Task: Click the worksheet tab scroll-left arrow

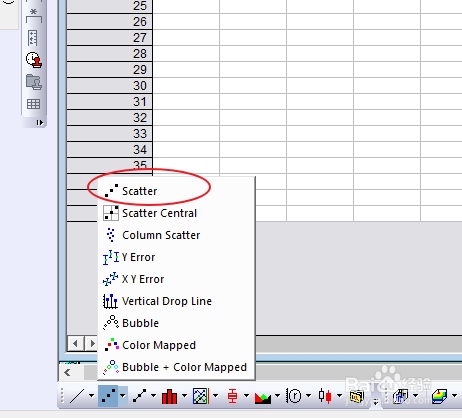Action: tap(76, 343)
